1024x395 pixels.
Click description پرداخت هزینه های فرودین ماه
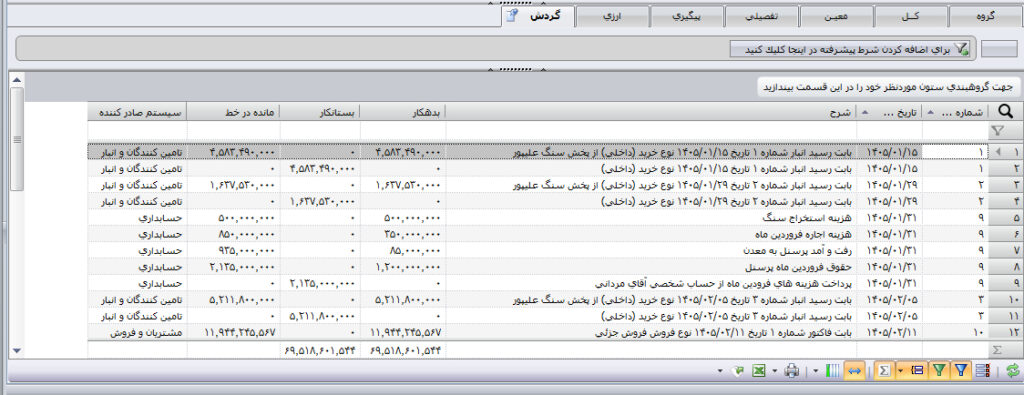point(724,283)
